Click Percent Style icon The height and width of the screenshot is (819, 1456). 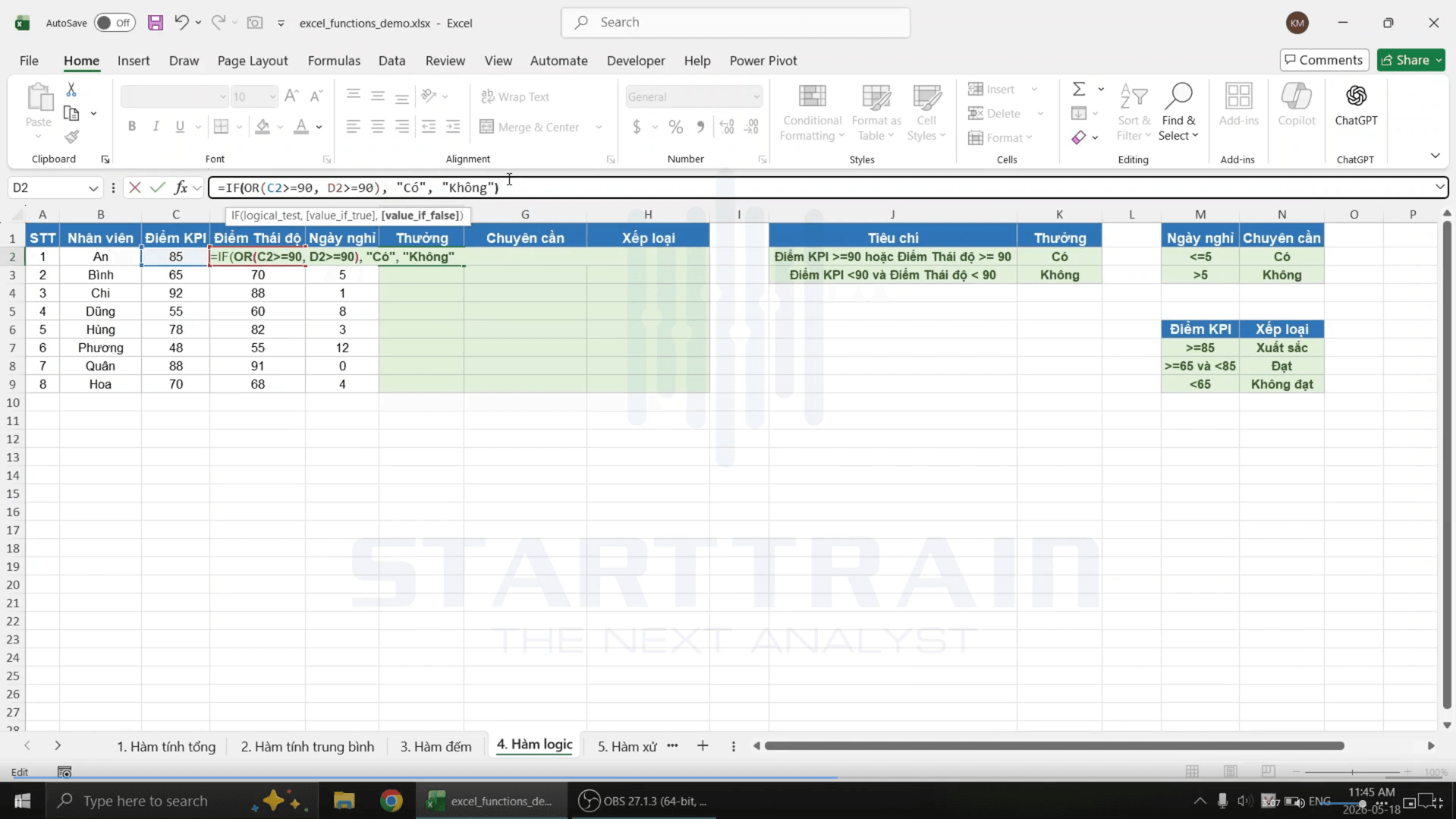675,127
